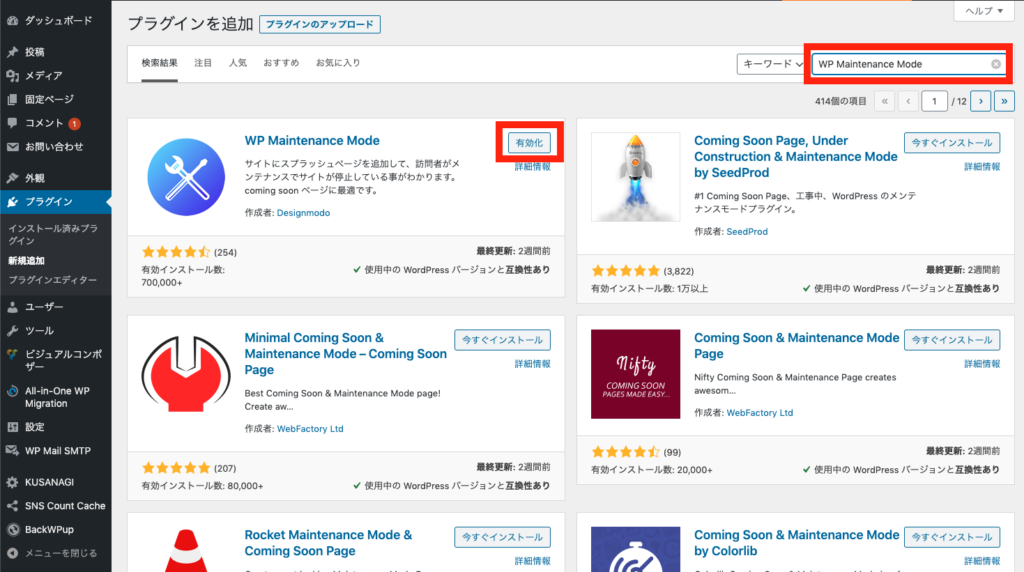Install Coming Soon by Colorlib now
This screenshot has height=572, width=1024.
[952, 537]
